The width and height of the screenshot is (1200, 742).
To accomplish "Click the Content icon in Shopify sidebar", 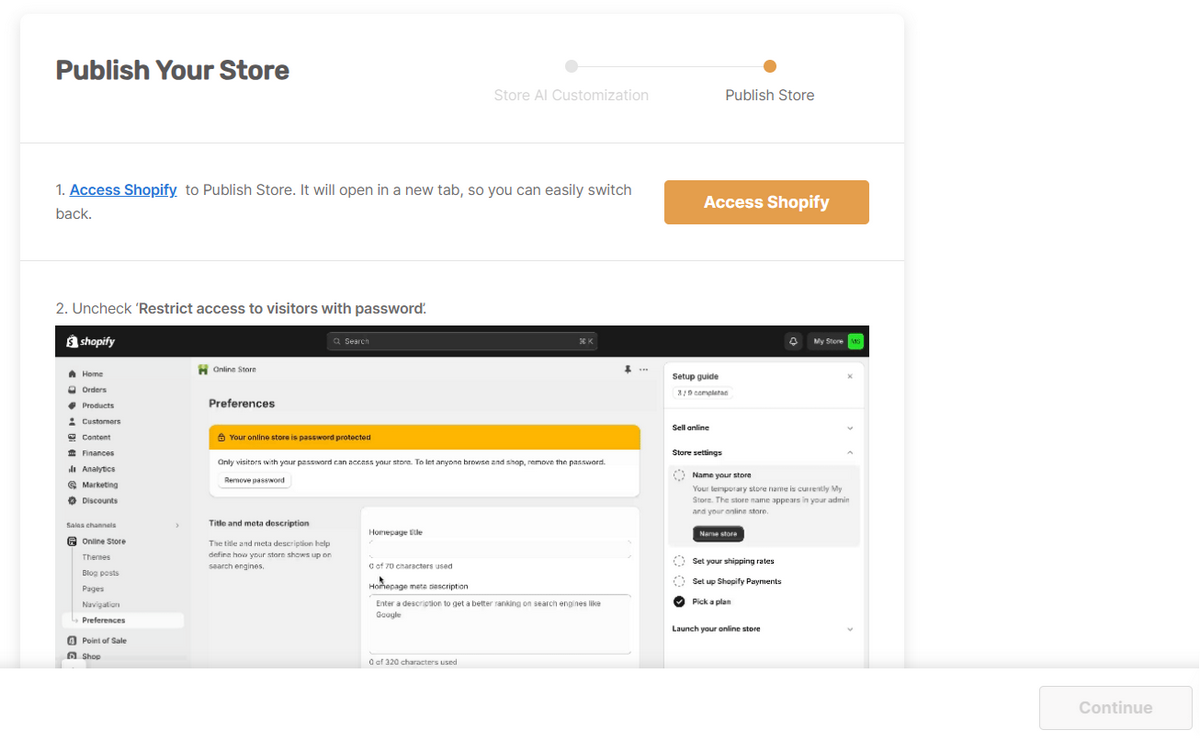I will pos(72,437).
